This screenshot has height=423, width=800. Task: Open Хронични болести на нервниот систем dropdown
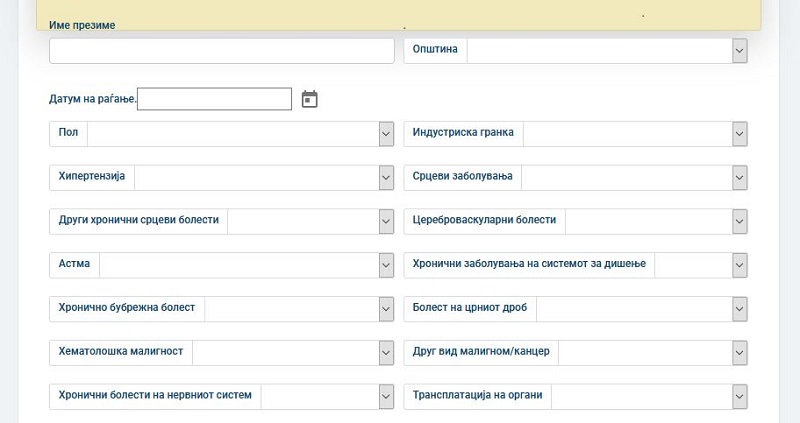pos(328,397)
